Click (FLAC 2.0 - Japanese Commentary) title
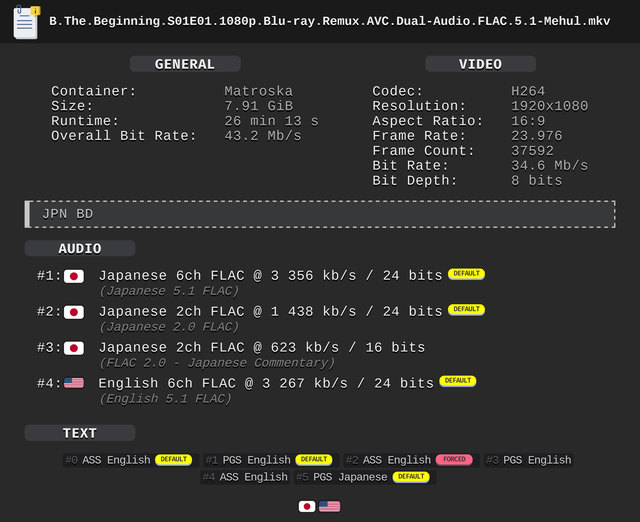The width and height of the screenshot is (640, 522). 217,363
